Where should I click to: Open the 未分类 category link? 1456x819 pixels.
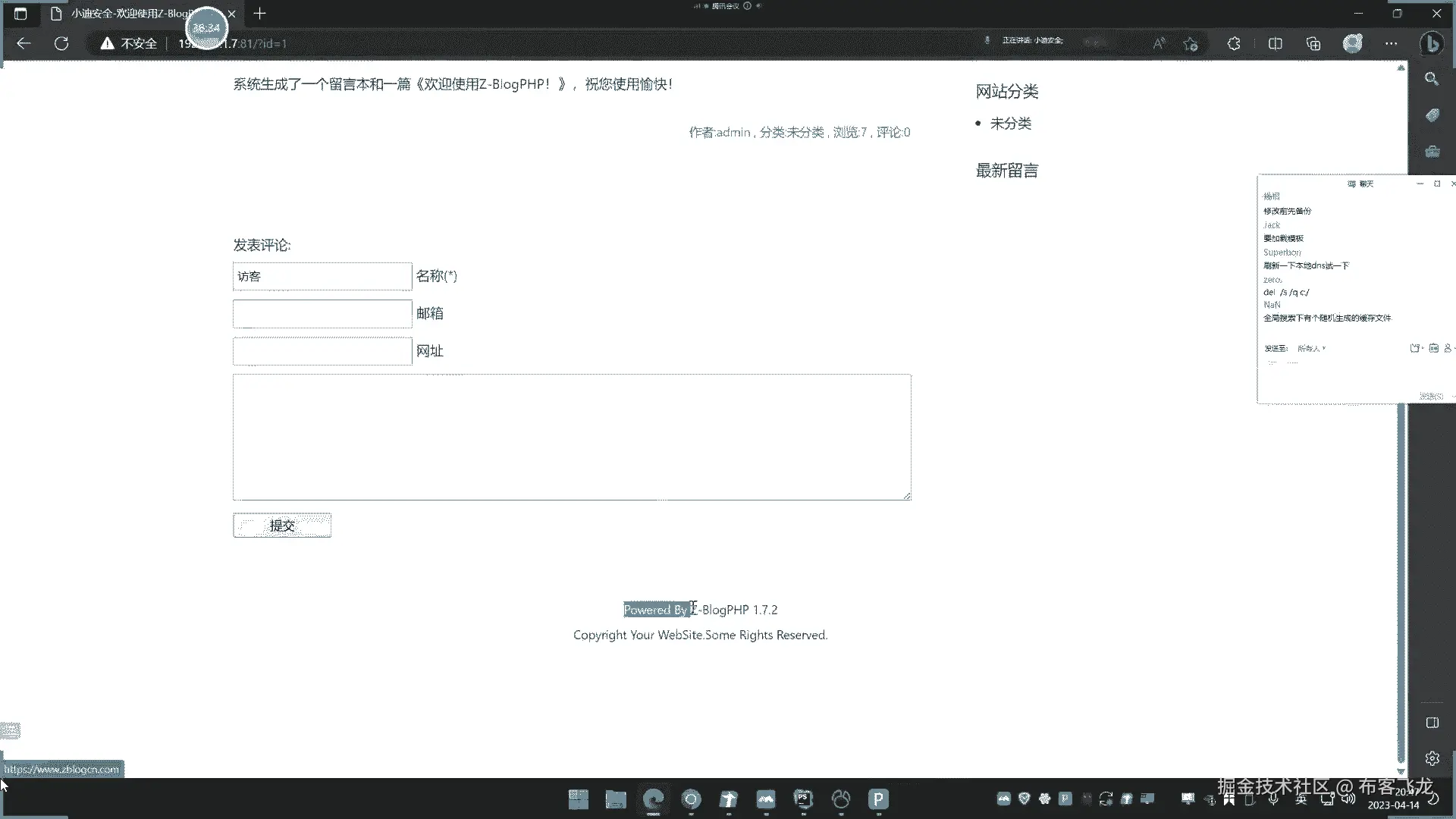pos(1010,124)
